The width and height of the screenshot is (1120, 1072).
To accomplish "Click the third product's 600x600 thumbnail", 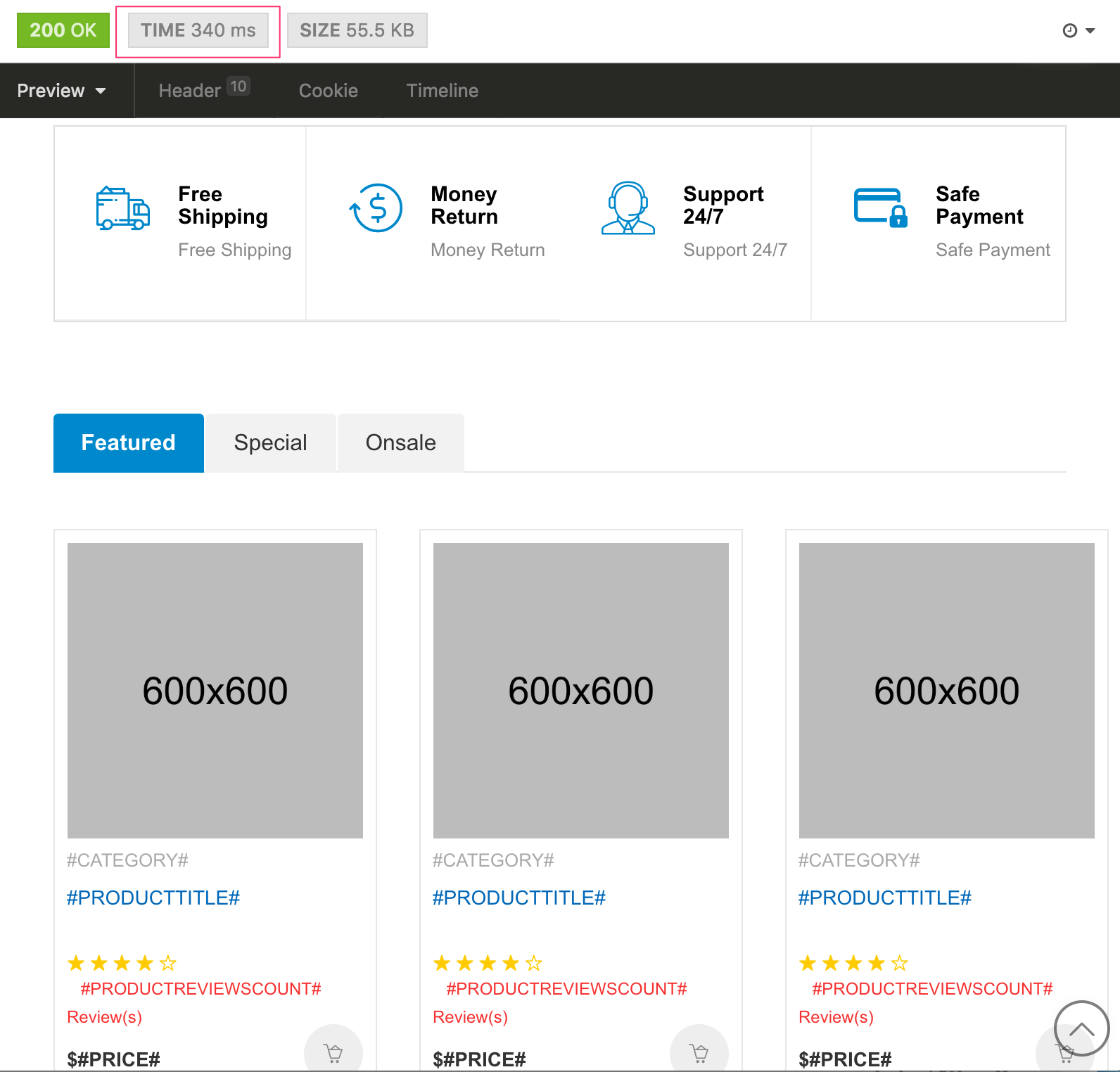I will (x=946, y=690).
